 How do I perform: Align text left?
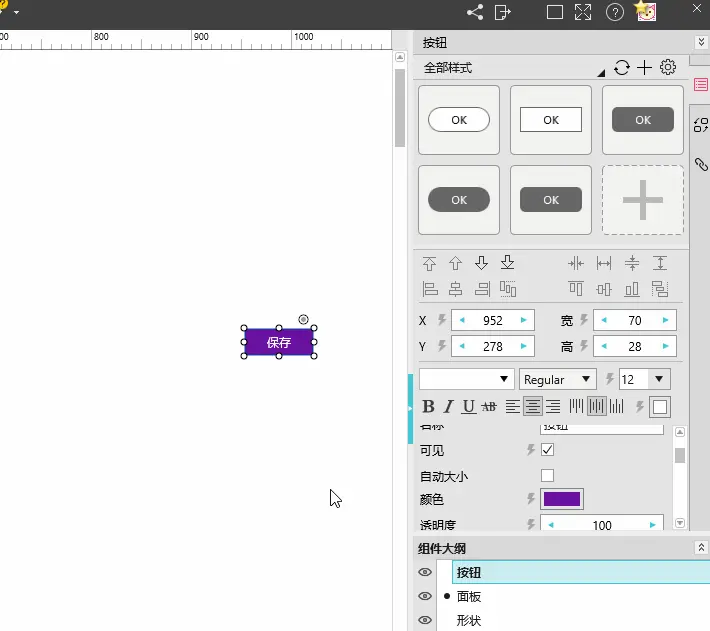pos(513,406)
